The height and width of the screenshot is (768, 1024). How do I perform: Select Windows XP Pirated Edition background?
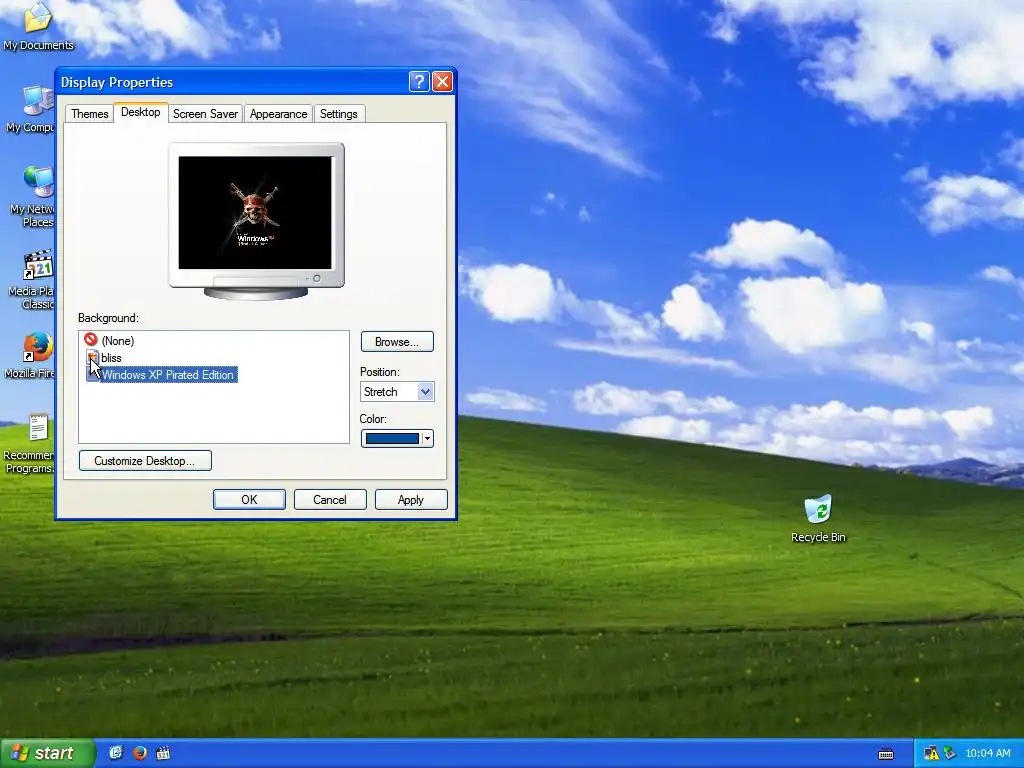168,375
